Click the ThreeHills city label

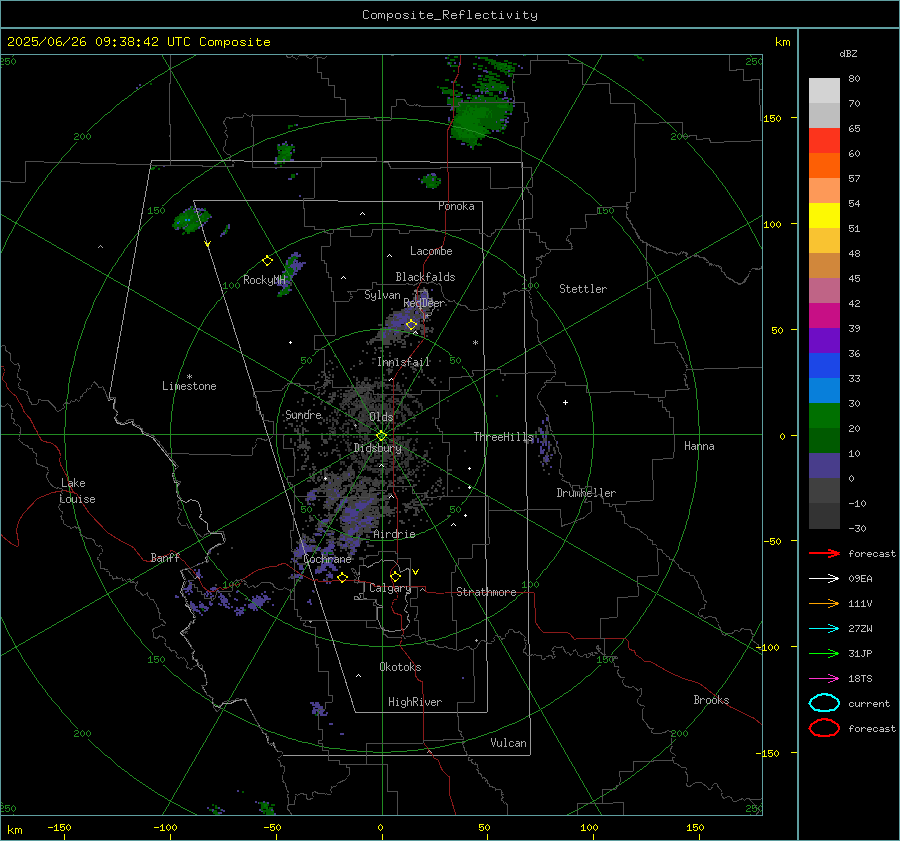503,437
